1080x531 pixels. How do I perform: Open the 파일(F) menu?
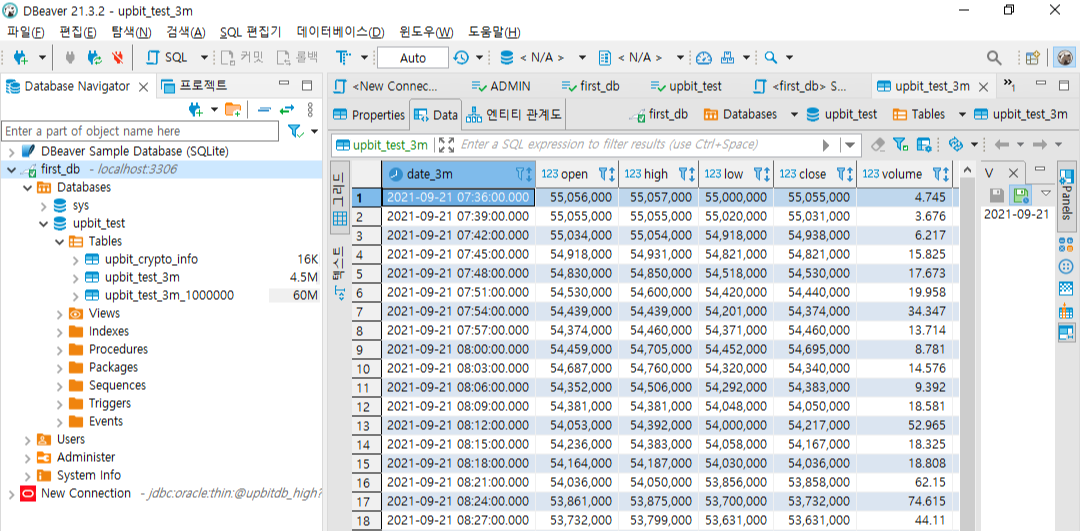coord(26,32)
